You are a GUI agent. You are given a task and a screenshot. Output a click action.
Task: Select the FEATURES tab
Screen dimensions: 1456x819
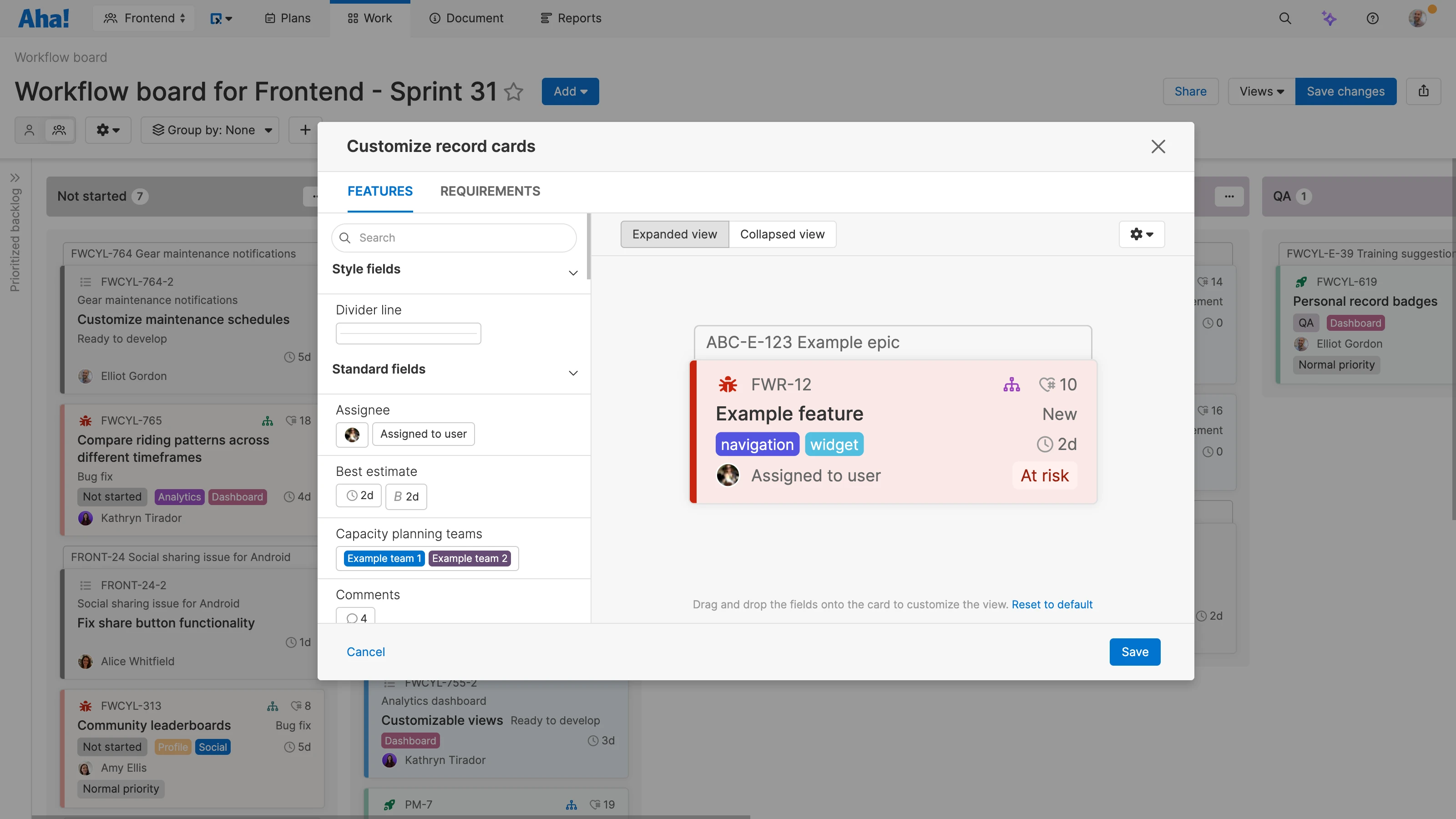[380, 191]
